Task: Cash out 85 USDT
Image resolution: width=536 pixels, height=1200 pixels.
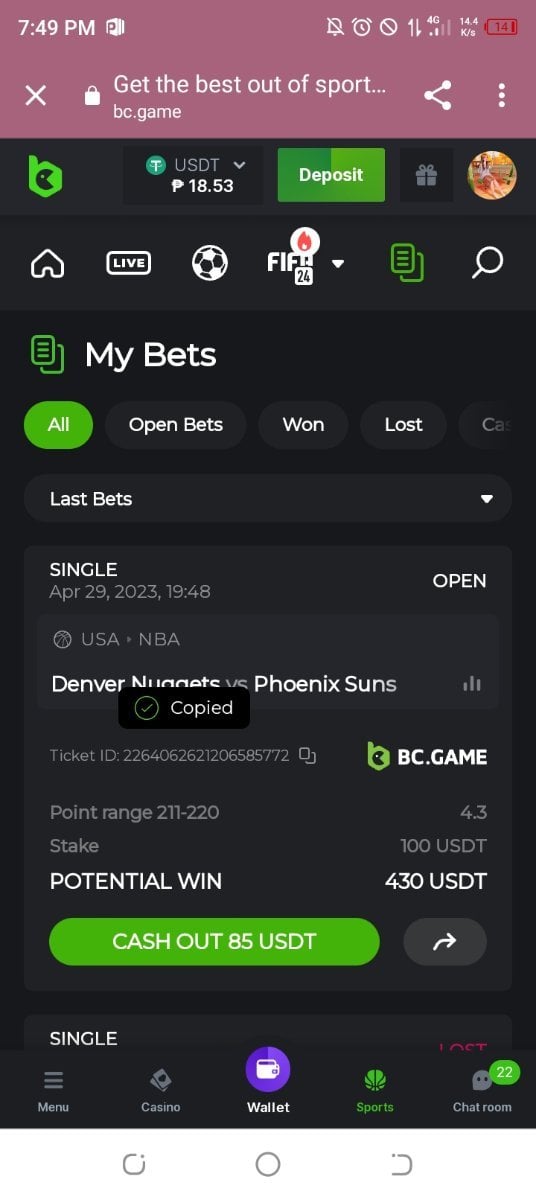Action: (x=214, y=941)
